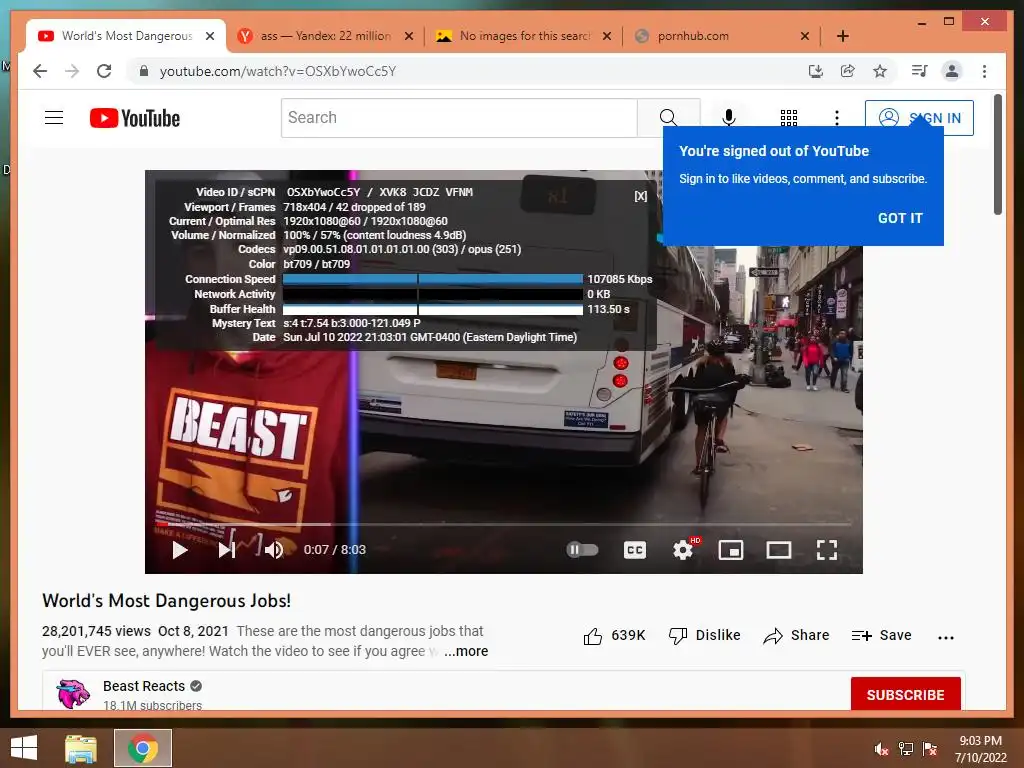Screen dimensions: 1024x768
Task: Open the YouTube guide hamburger menu
Action: [54, 118]
